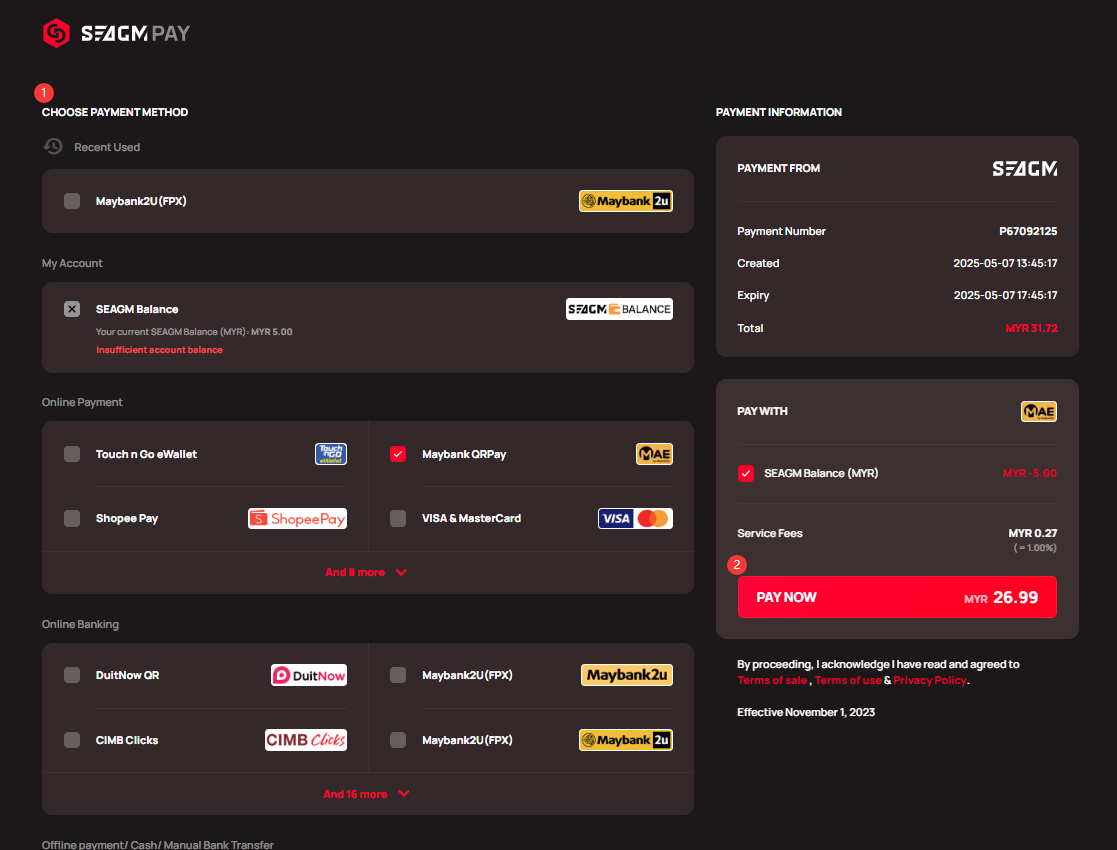
Task: Click the CIMB Clicks logo
Action: click(306, 740)
